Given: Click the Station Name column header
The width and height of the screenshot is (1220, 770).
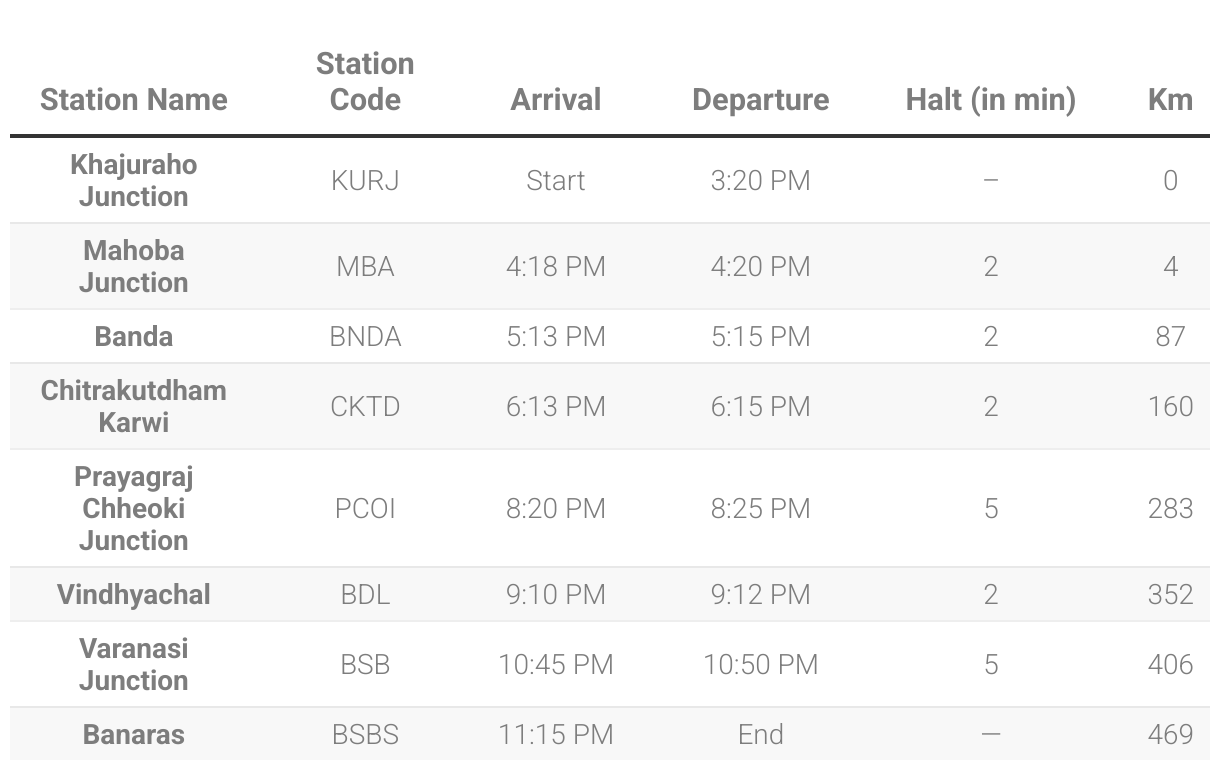Looking at the screenshot, I should click(x=134, y=100).
